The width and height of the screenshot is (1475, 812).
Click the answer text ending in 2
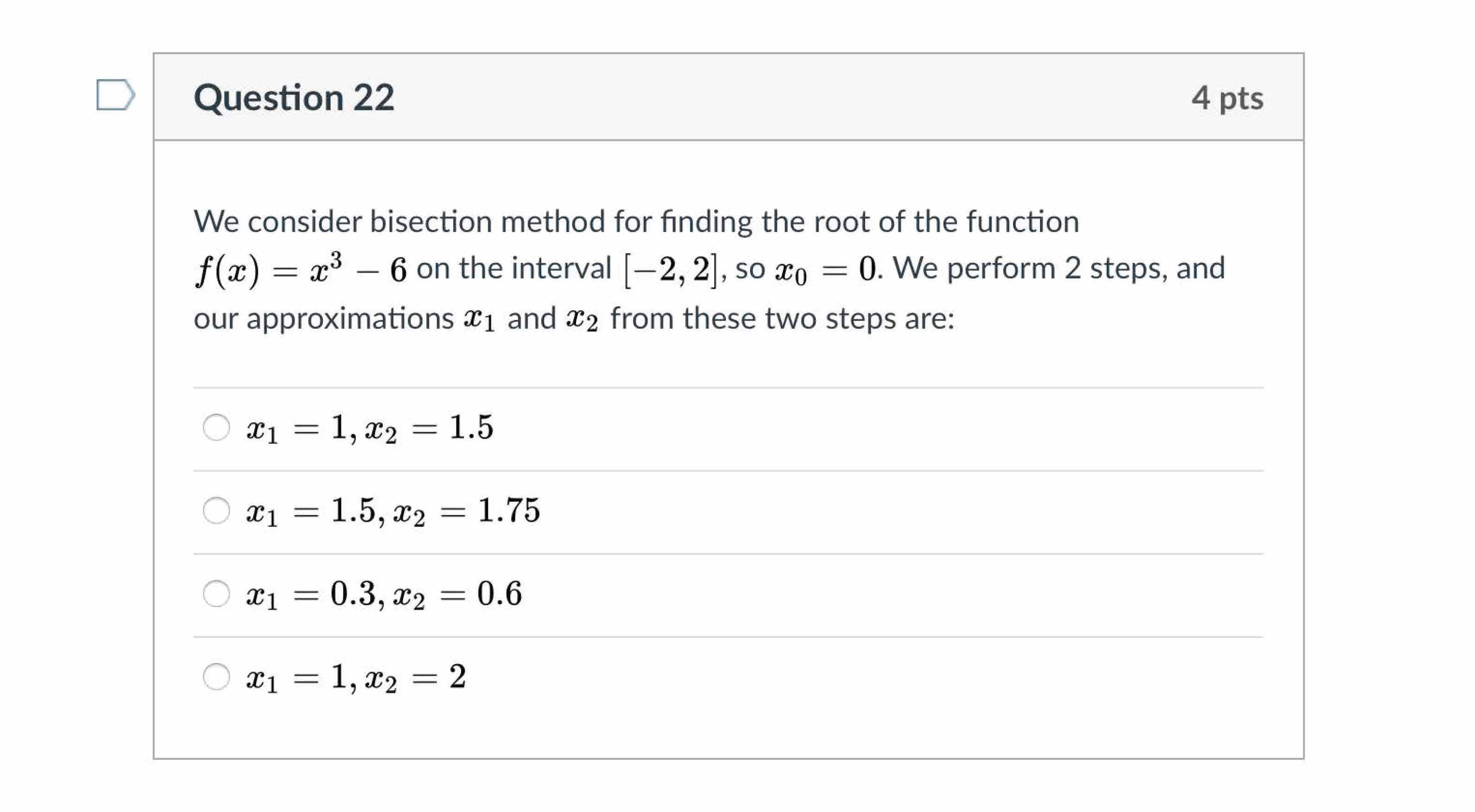356,678
